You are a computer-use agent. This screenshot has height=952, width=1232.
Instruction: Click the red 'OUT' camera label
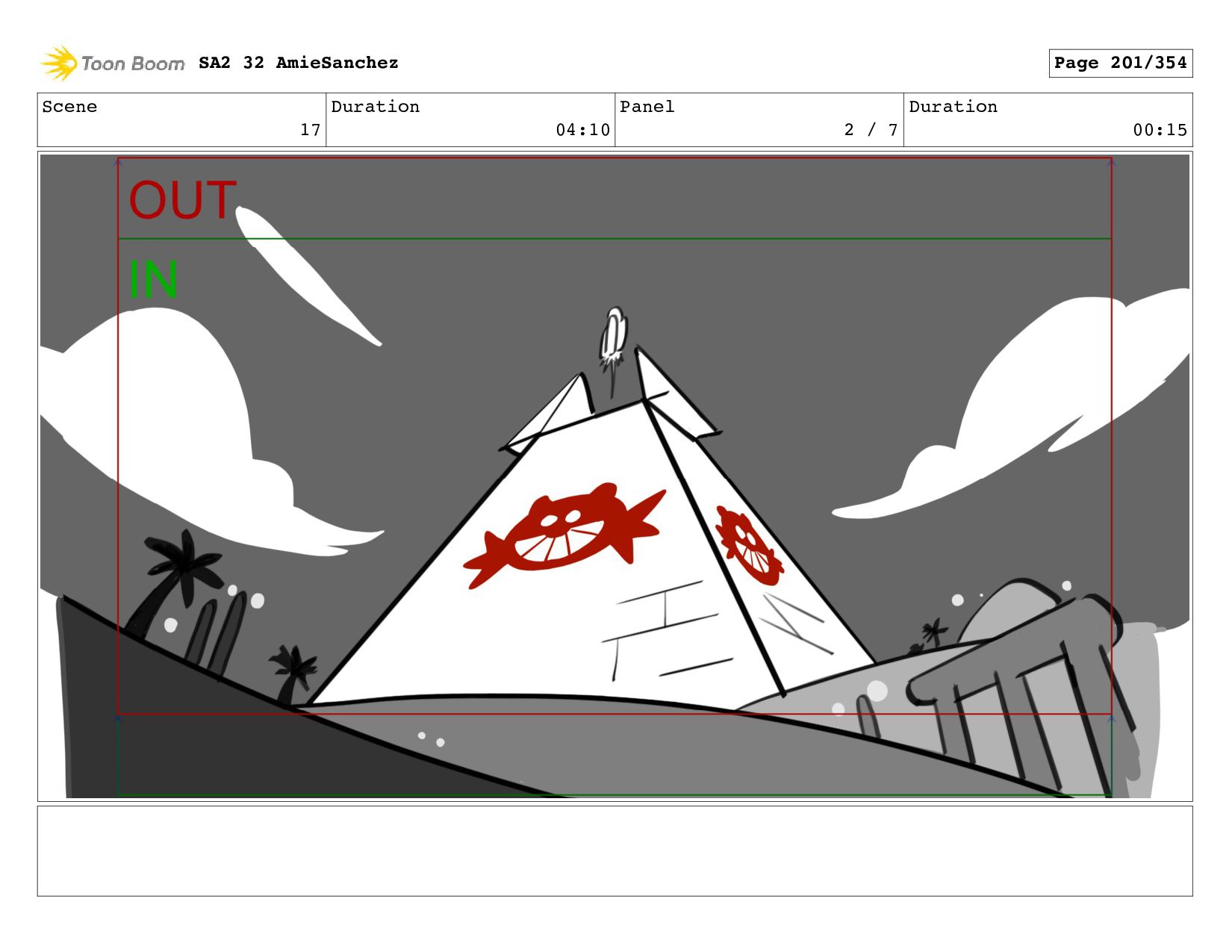183,200
